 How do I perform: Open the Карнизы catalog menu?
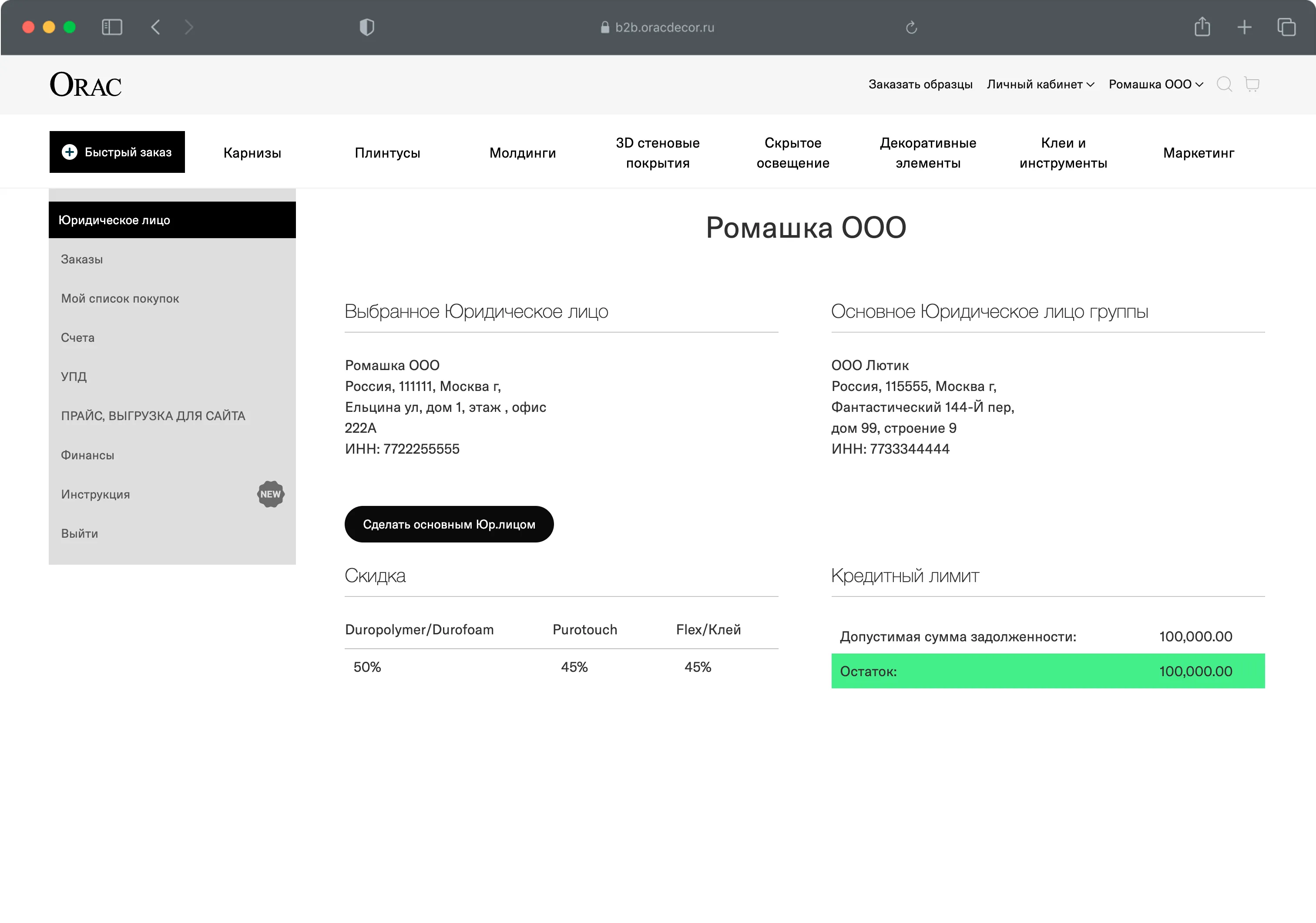pos(252,152)
